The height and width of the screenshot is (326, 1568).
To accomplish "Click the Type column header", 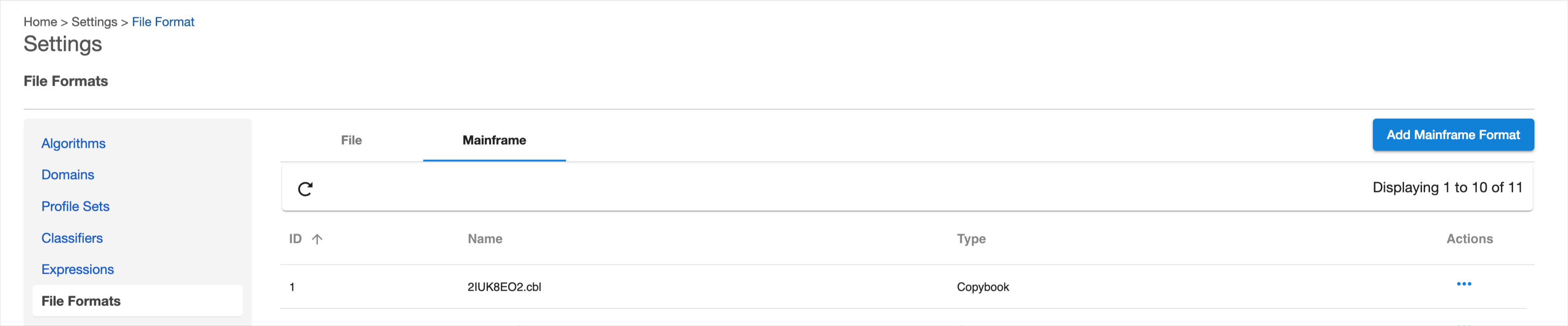I will pyautogui.click(x=971, y=239).
